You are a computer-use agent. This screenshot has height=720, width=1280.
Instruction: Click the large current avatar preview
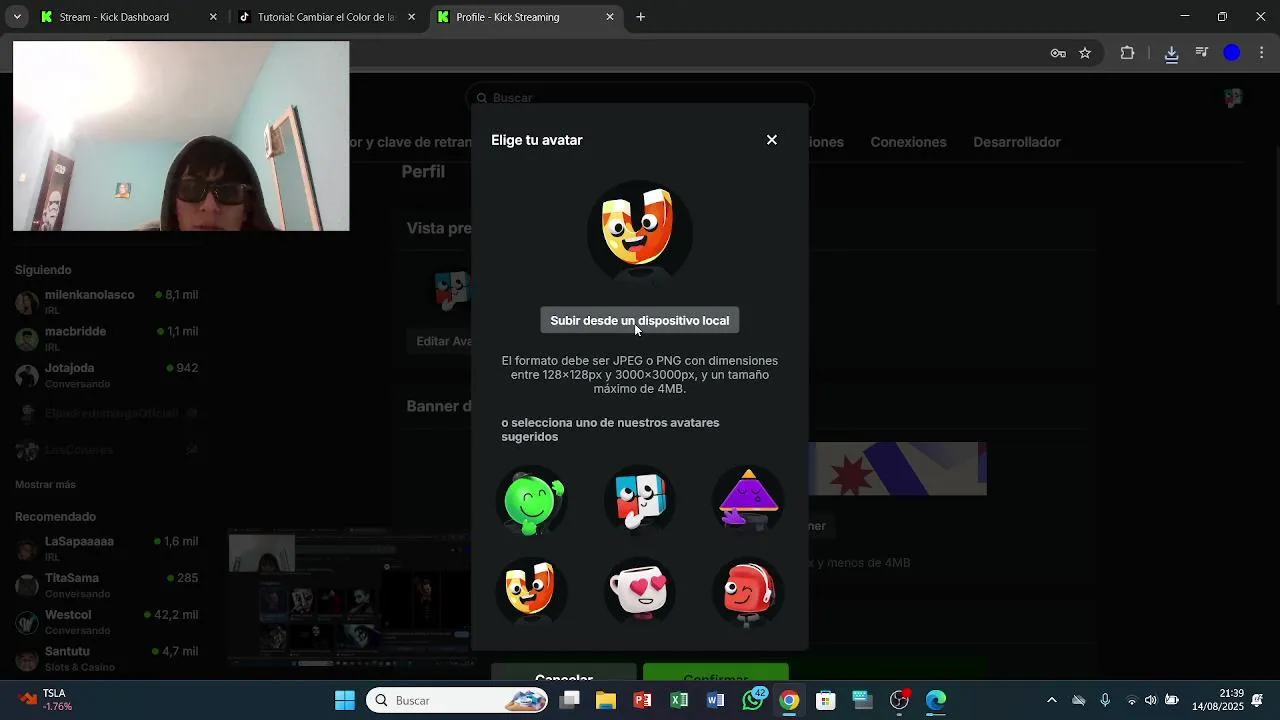(x=640, y=233)
